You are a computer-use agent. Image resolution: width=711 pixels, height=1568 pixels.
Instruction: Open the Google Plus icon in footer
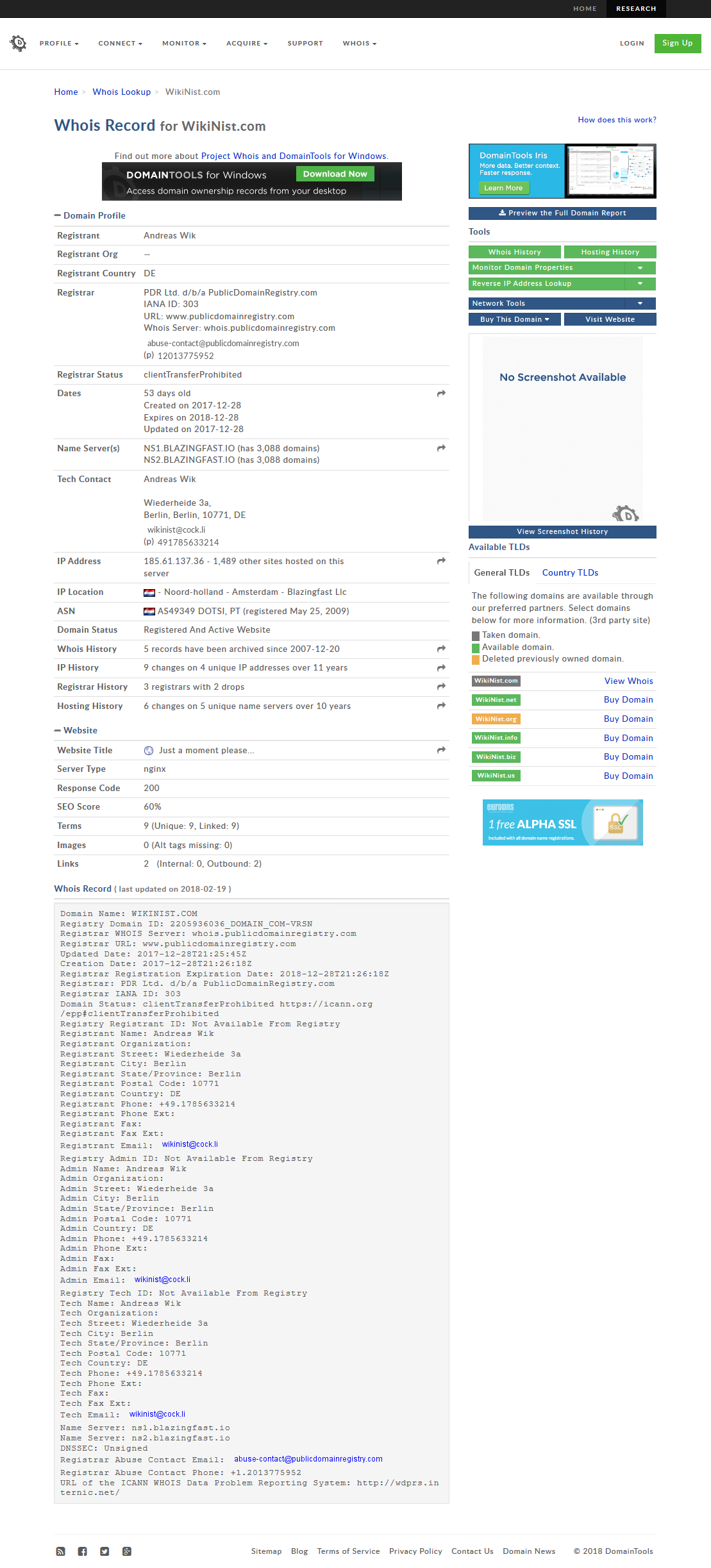pos(127,1551)
